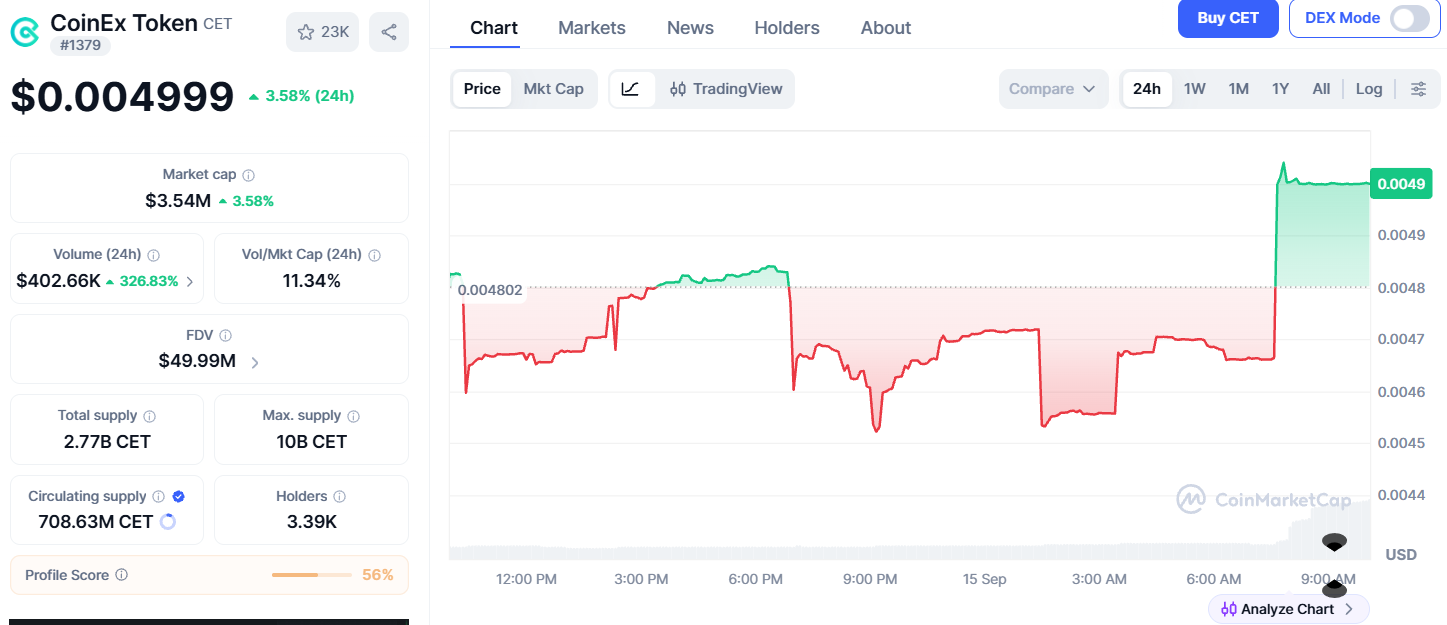Click the #1379 rank badge
Screen dimensions: 1447x625
81,45
